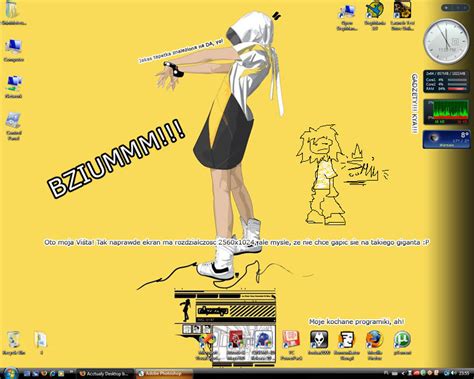The height and width of the screenshot is (379, 474).
Task: Click the analog clock sidebar gadget
Action: point(446,42)
